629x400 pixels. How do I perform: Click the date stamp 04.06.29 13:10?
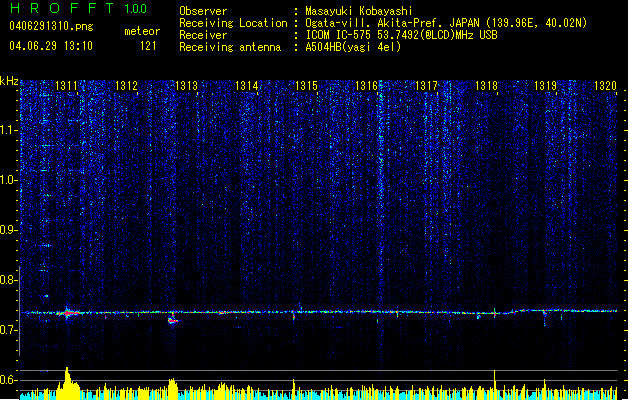pyautogui.click(x=51, y=46)
